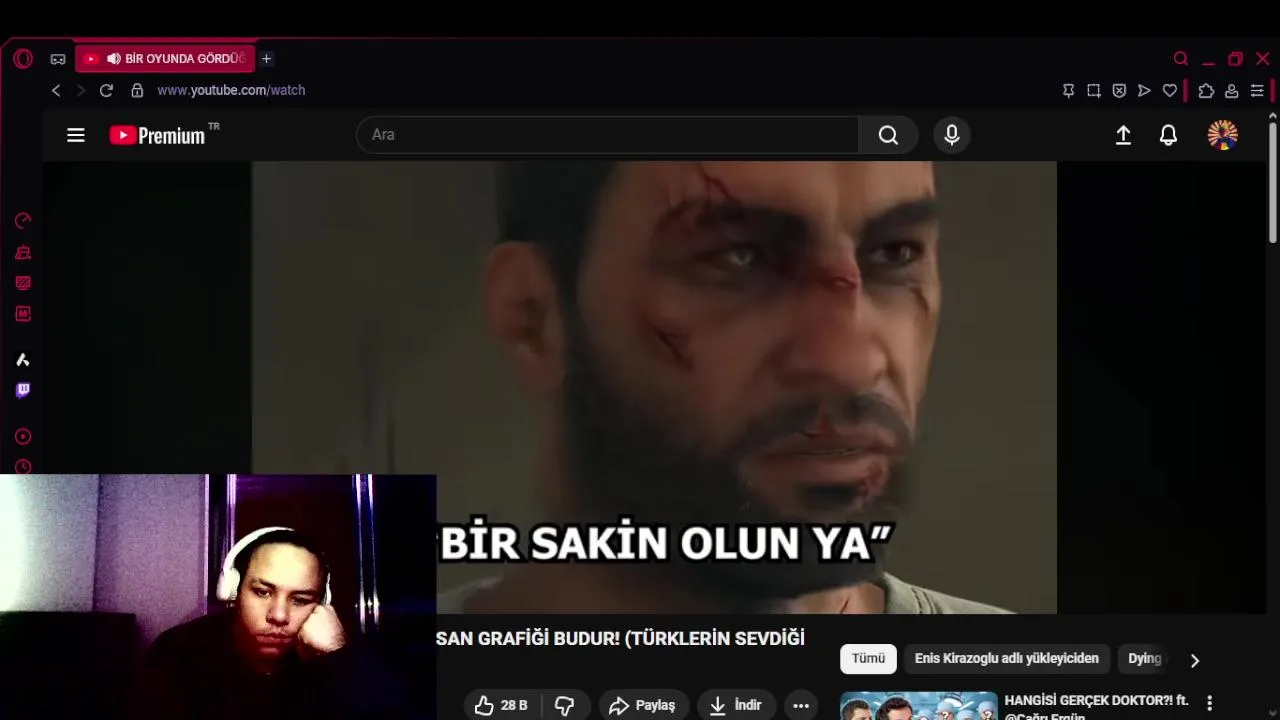Open the Opera GX main menu logo
Screen dimensions: 1280x720
[22, 59]
